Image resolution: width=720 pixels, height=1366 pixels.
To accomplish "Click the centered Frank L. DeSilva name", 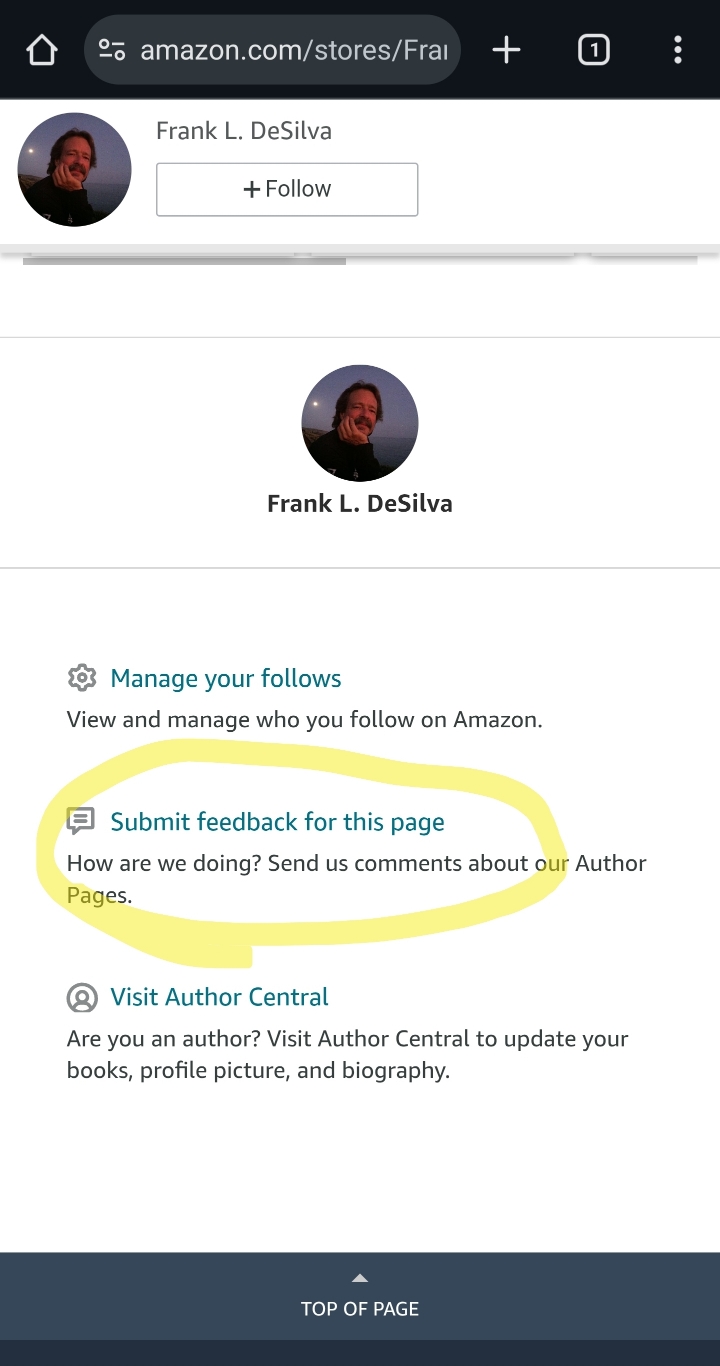I will 360,504.
